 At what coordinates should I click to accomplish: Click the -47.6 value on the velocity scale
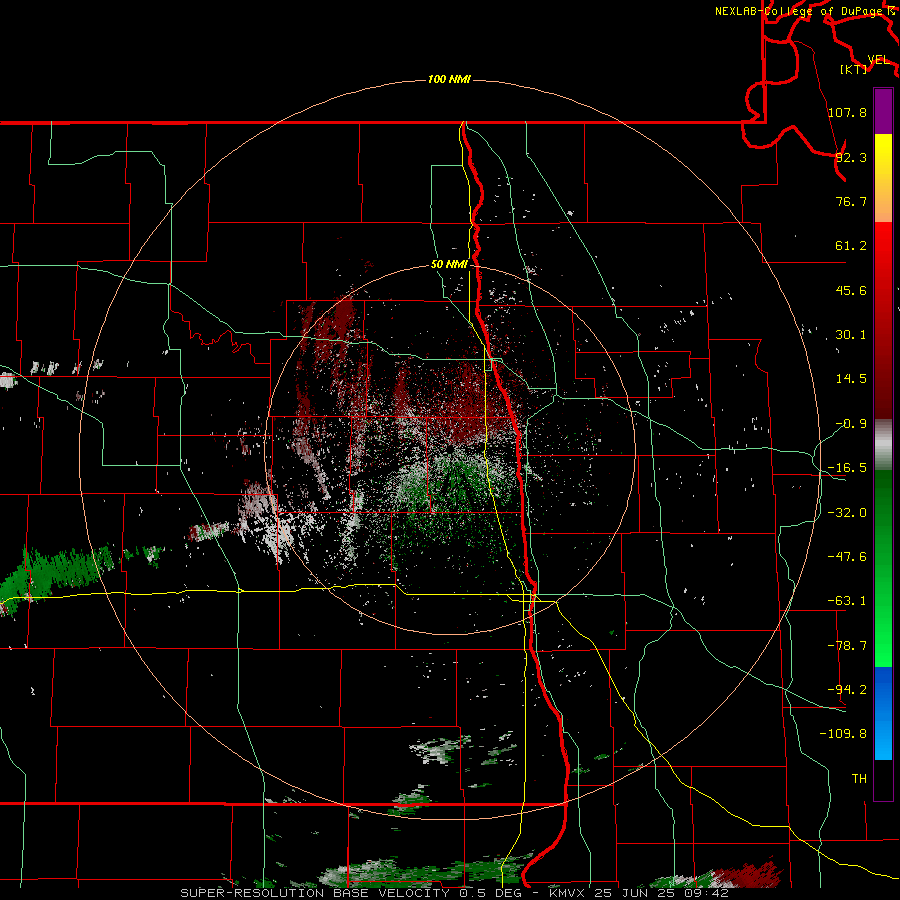click(847, 557)
